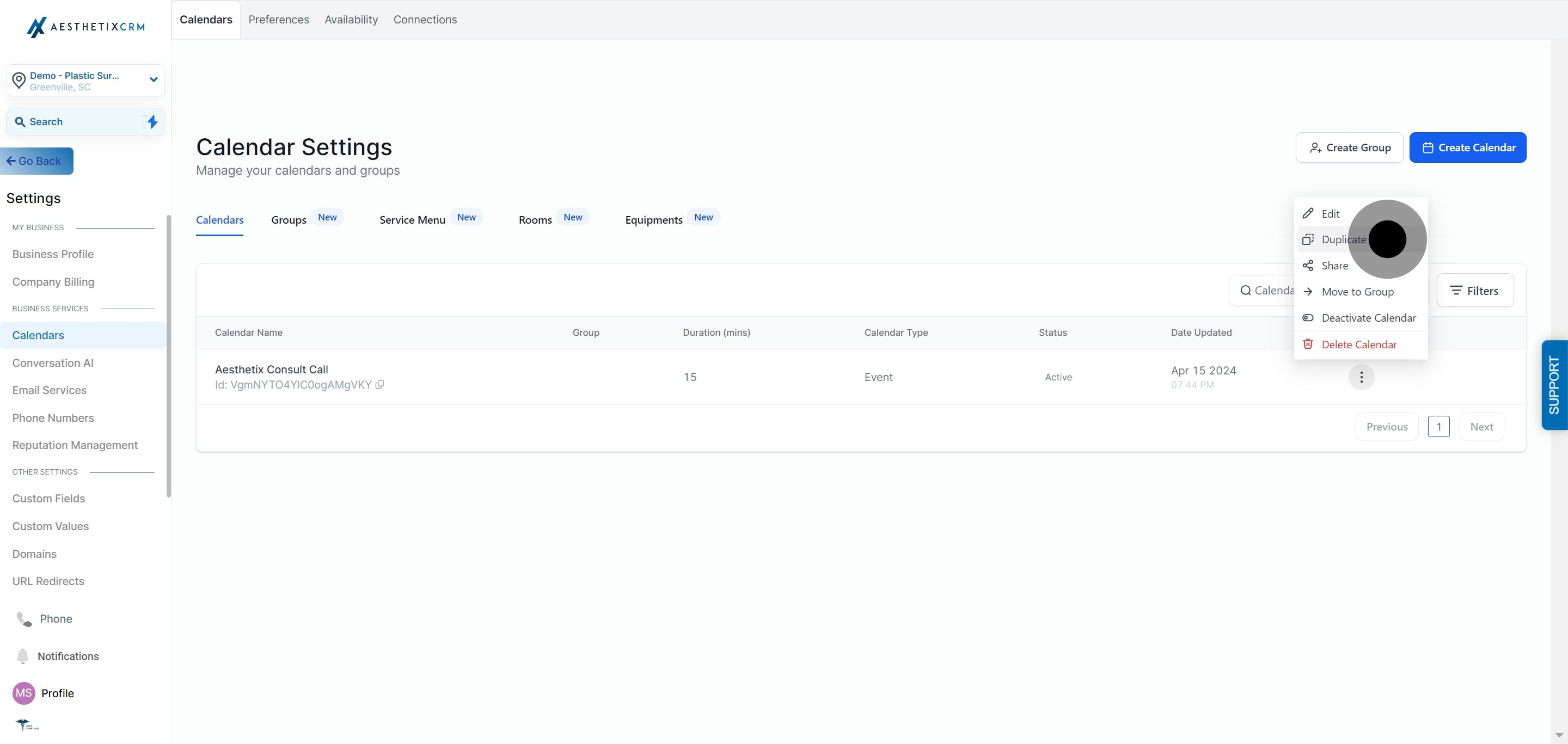
Task: Open the three-dot row actions menu
Action: (1361, 377)
